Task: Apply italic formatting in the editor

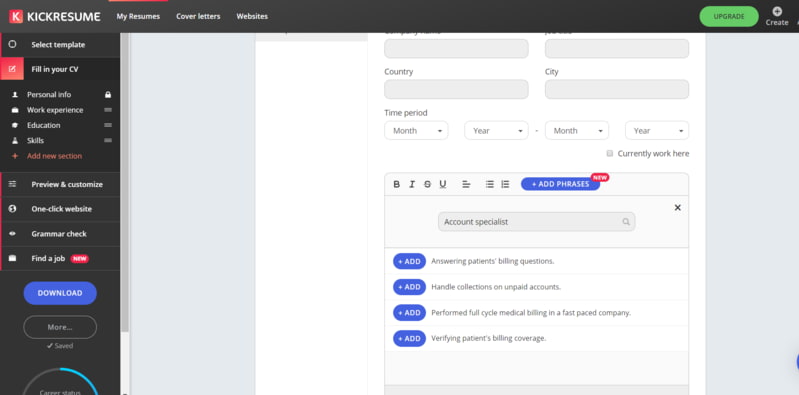Action: (x=412, y=185)
